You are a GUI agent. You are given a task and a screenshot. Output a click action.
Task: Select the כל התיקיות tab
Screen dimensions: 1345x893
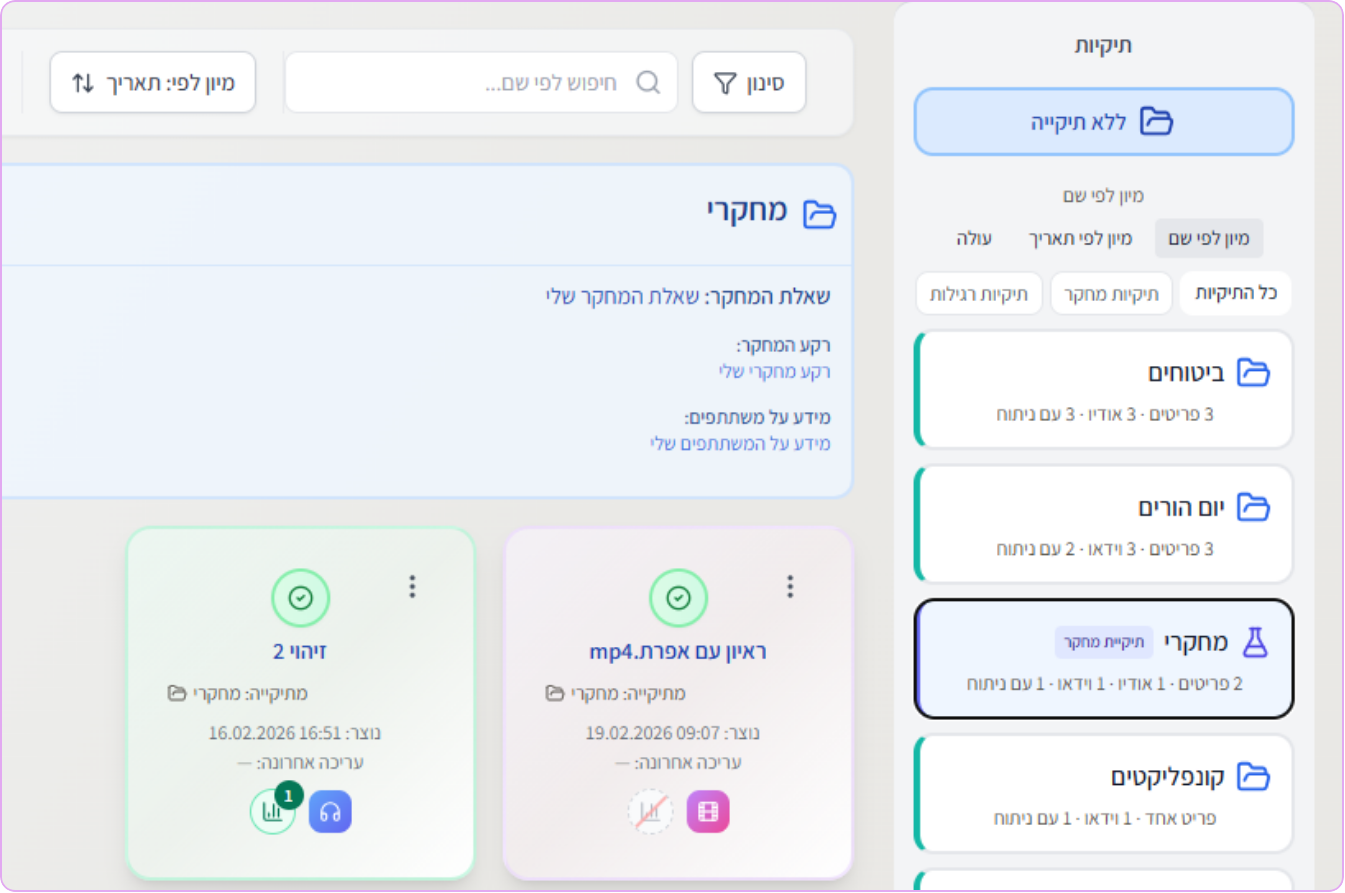[1236, 293]
